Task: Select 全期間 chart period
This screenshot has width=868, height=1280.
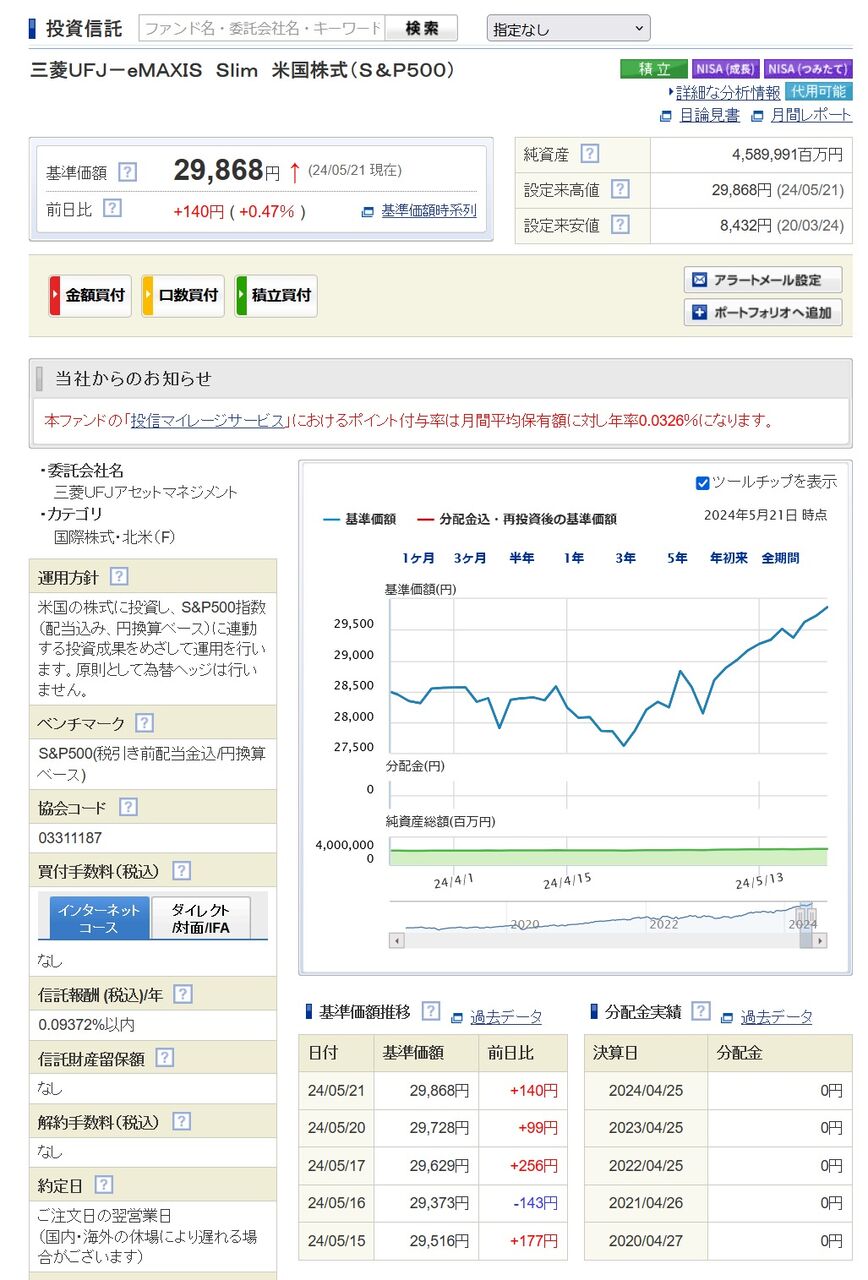Action: [x=780, y=558]
